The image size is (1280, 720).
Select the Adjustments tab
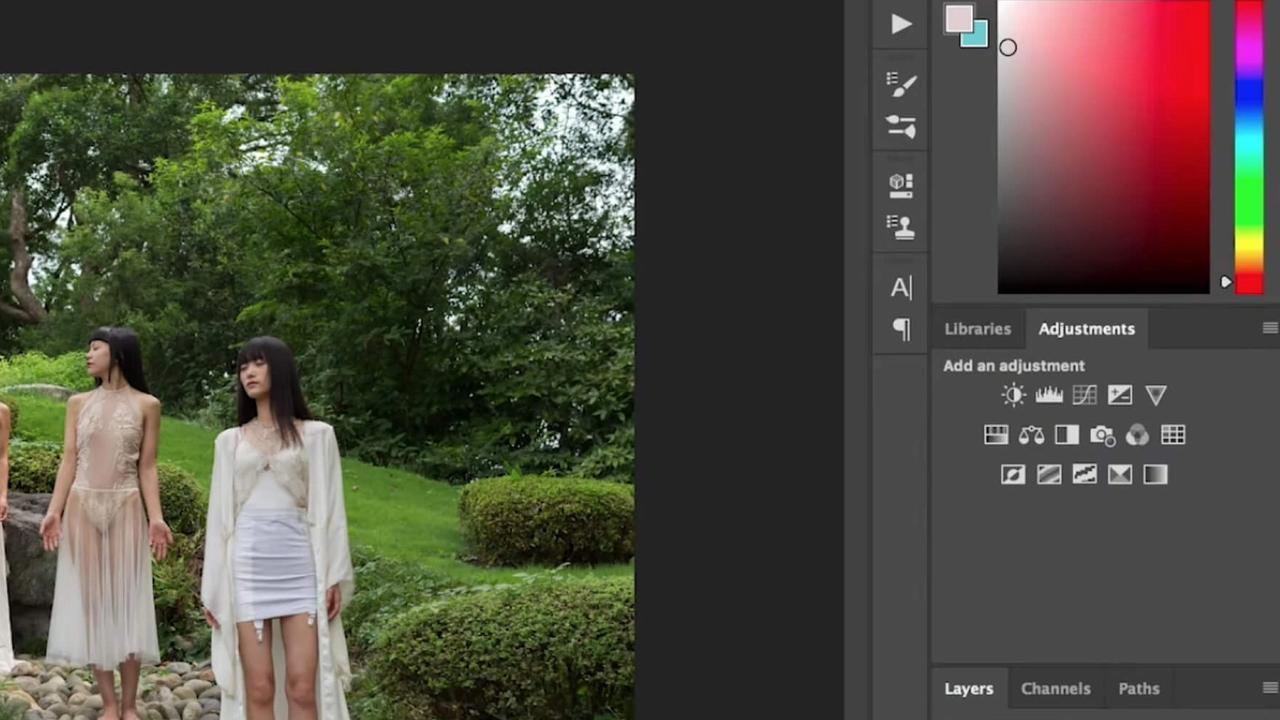pyautogui.click(x=1086, y=329)
